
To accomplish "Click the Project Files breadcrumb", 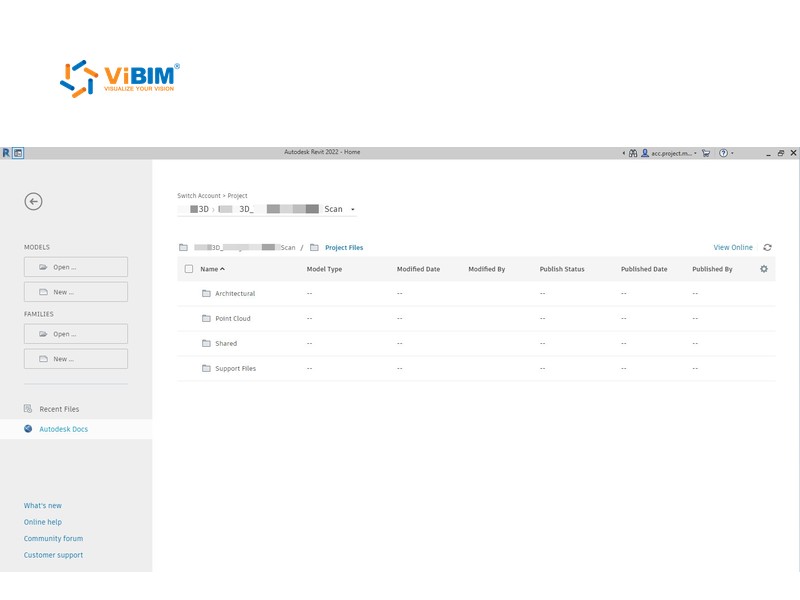I will coord(344,247).
